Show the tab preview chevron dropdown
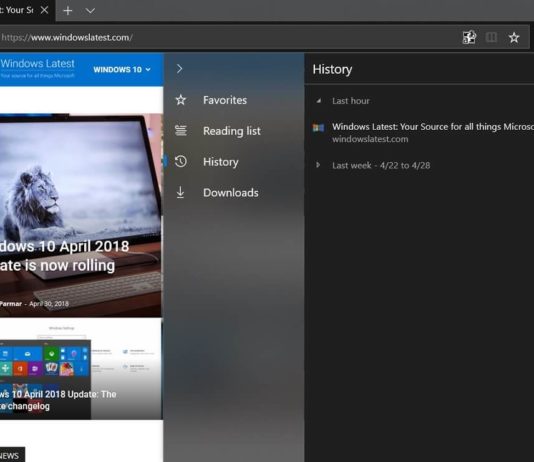 click(x=90, y=11)
